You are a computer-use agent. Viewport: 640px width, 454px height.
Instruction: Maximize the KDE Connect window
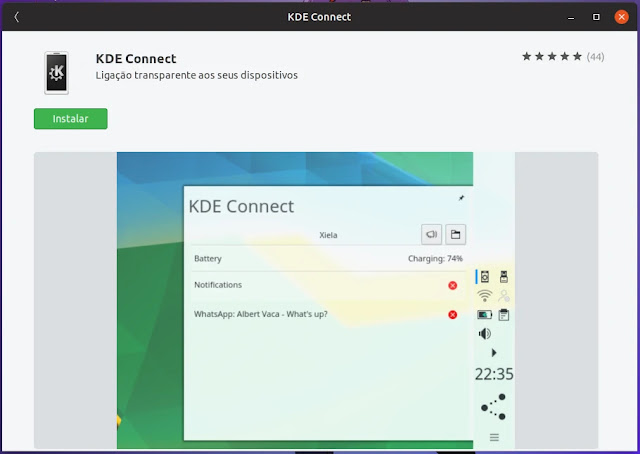[596, 17]
